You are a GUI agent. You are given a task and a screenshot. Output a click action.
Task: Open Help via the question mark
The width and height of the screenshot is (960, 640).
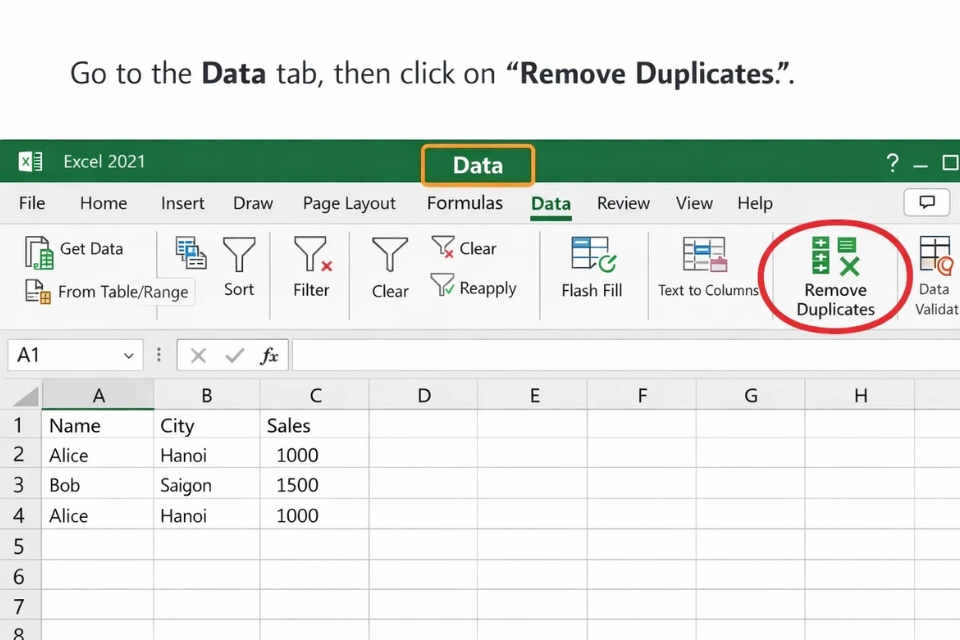[x=891, y=162]
